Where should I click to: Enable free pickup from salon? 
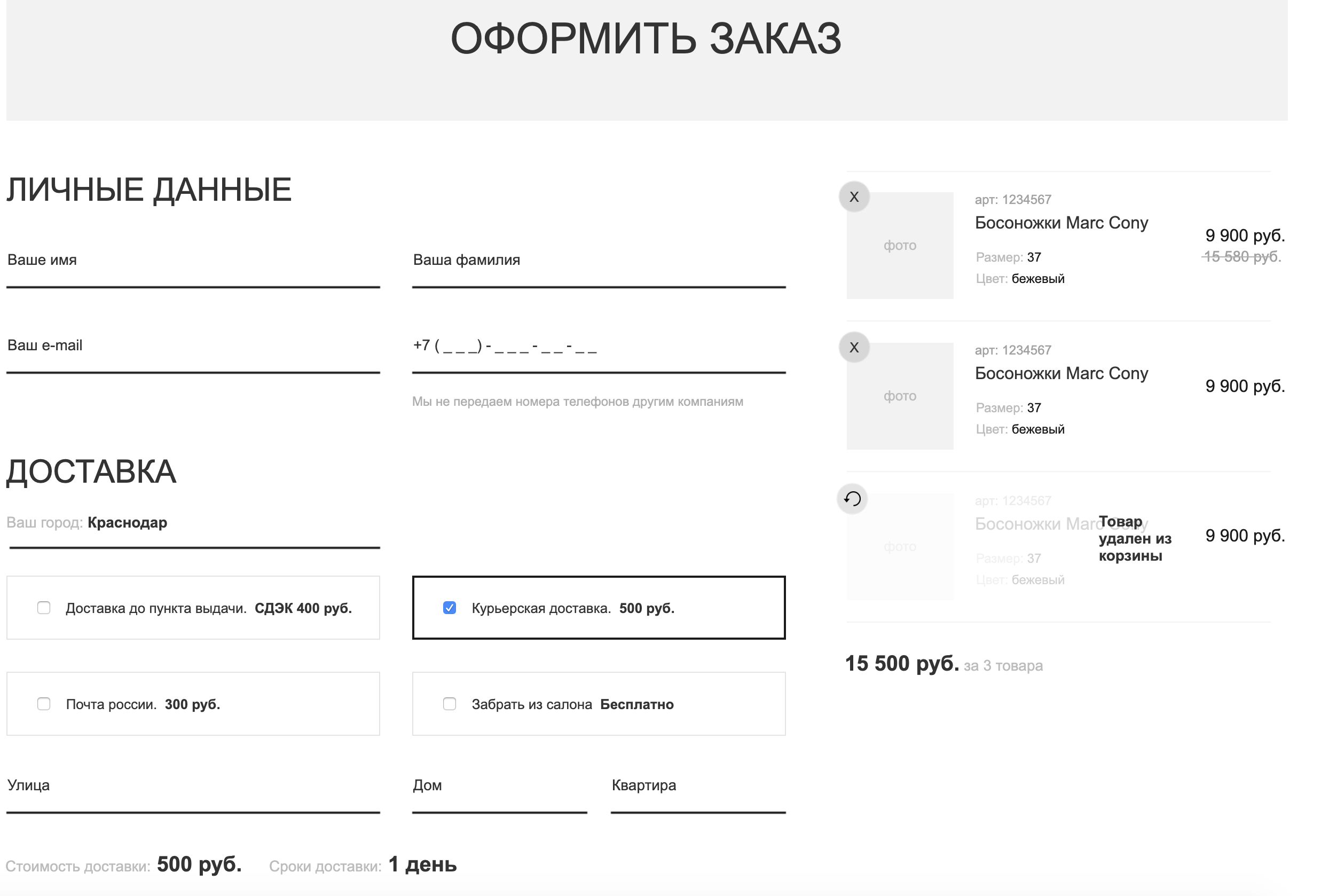tap(450, 704)
